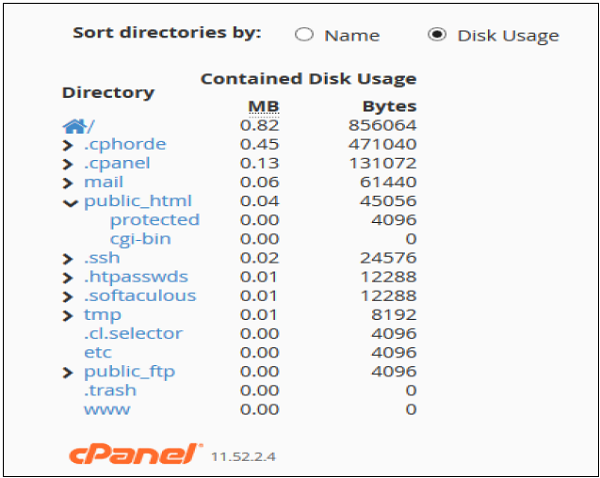Open the .trash directory link
The image size is (600, 478).
(110, 391)
